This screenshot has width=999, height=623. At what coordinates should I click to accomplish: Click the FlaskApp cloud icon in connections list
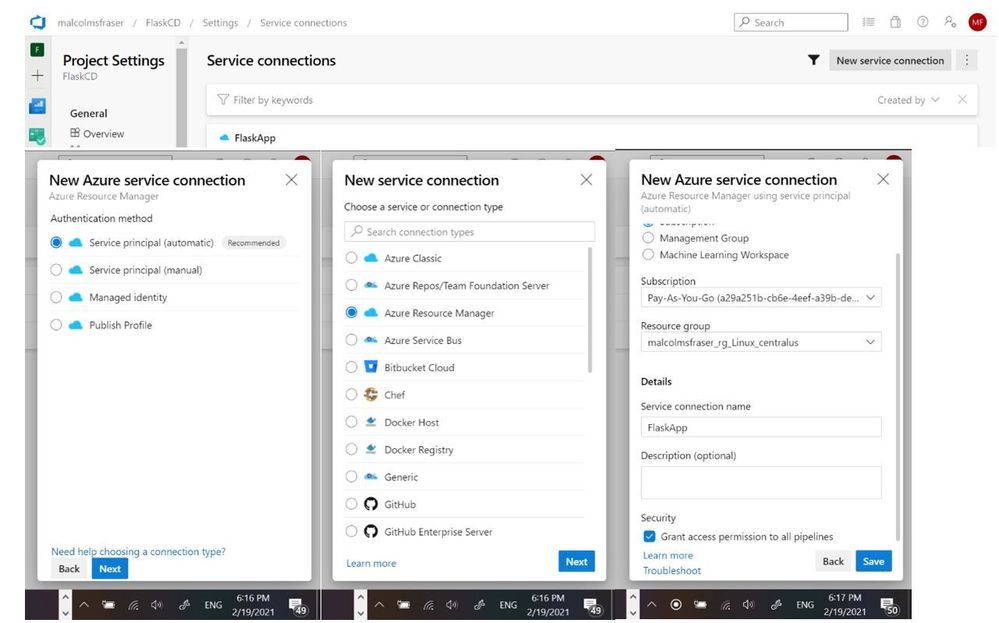(x=224, y=138)
